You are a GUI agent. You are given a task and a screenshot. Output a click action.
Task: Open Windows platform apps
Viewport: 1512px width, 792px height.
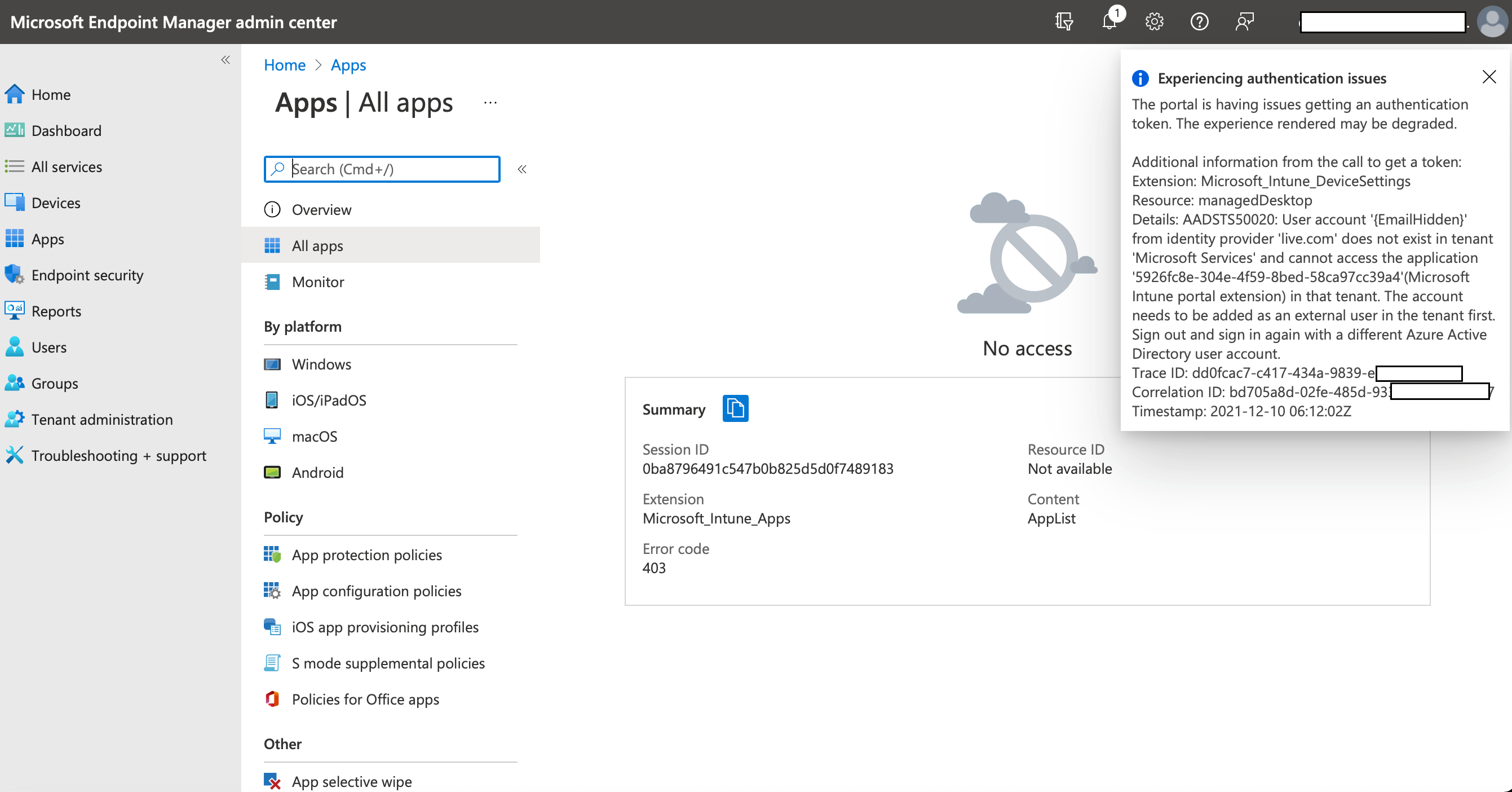pyautogui.click(x=390, y=364)
